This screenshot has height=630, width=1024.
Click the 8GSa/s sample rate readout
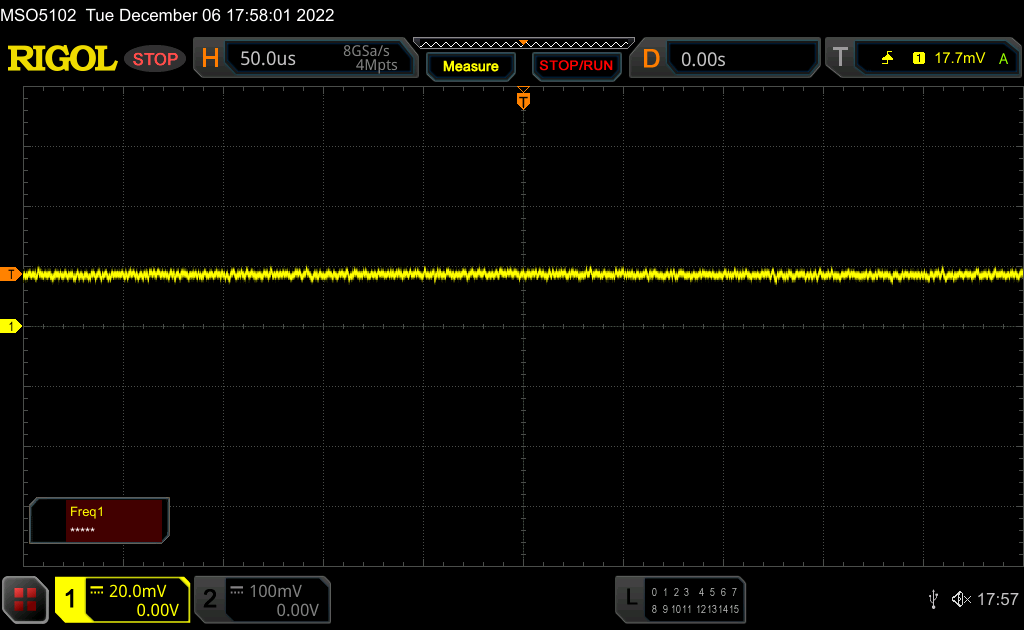366,51
